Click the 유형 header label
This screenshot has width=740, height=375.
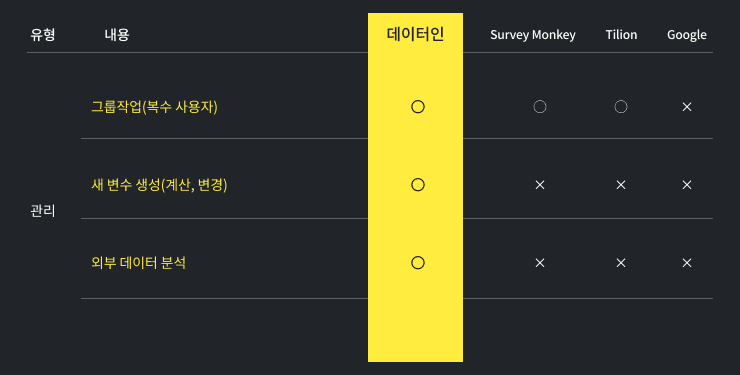(x=43, y=34)
